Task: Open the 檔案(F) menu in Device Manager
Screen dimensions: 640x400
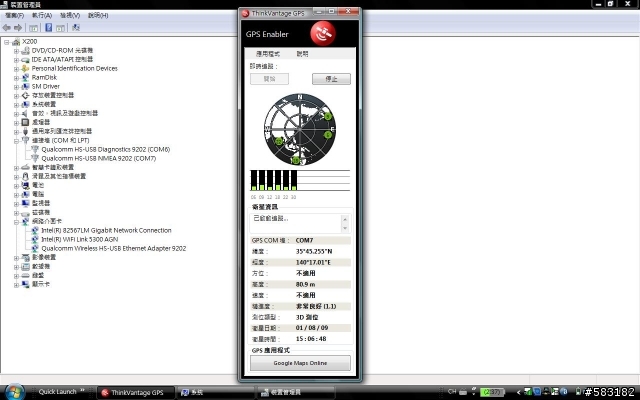Action: point(14,16)
